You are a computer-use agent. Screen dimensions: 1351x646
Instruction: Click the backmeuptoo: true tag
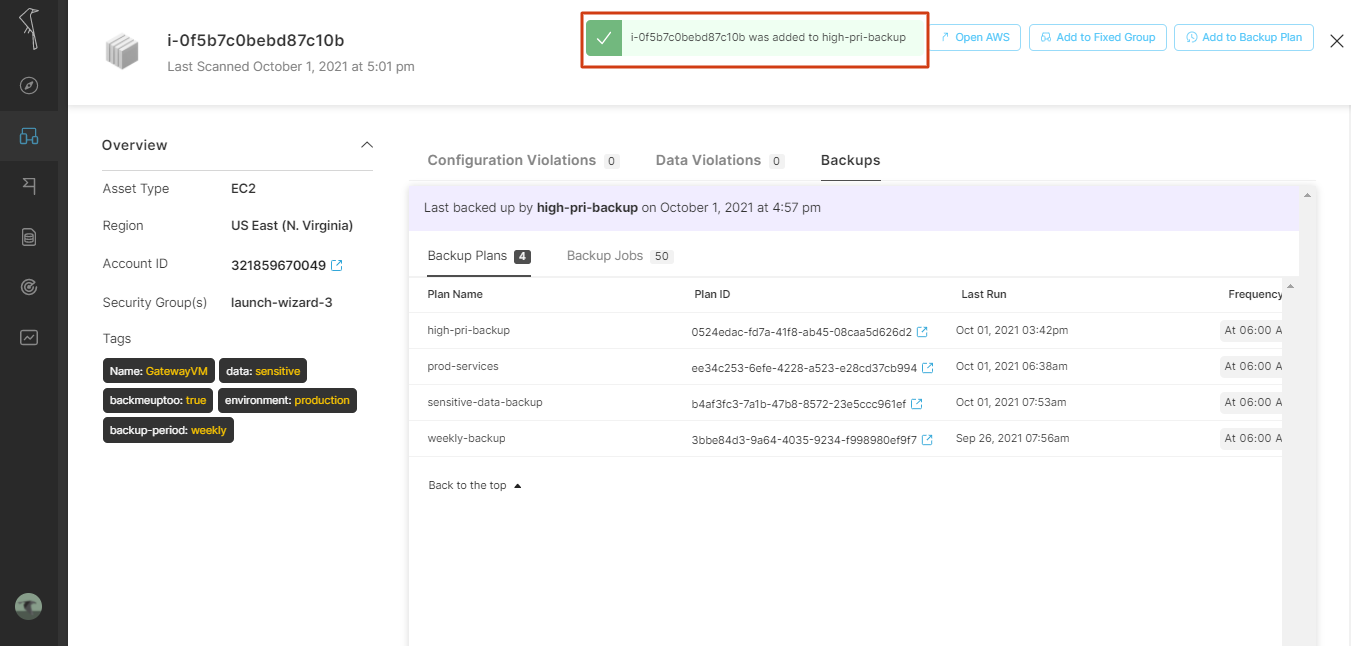(x=158, y=400)
